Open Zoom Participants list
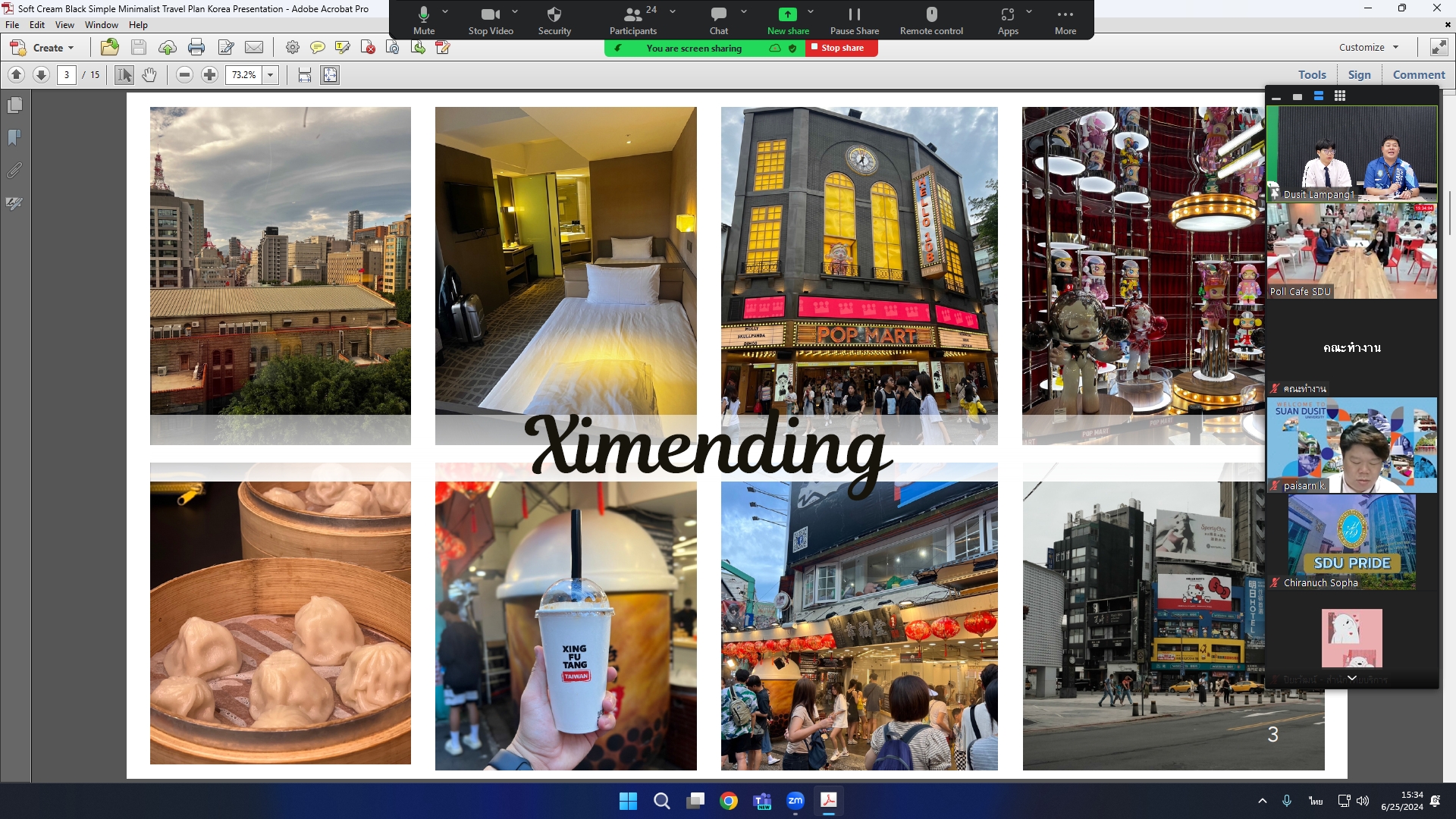The height and width of the screenshot is (819, 1456). (x=633, y=20)
